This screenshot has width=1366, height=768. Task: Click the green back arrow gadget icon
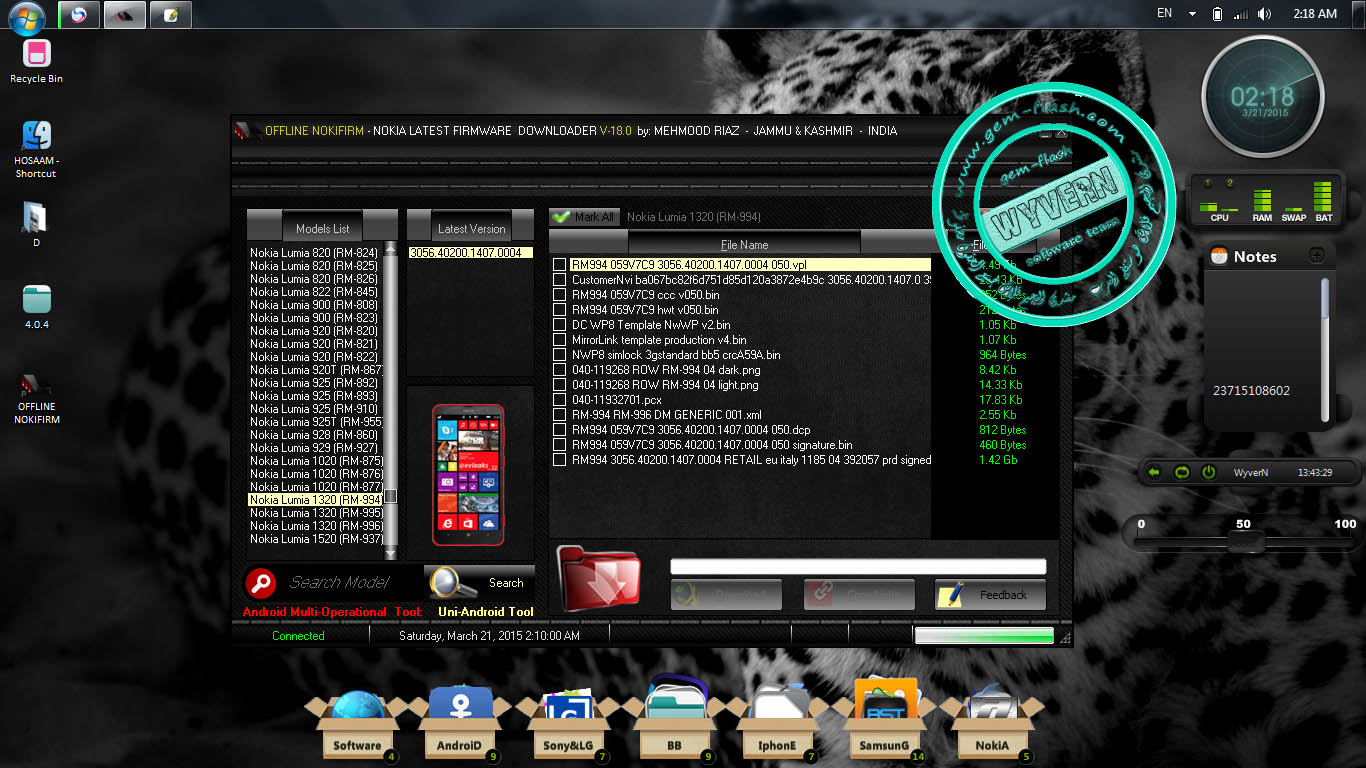[x=1153, y=472]
